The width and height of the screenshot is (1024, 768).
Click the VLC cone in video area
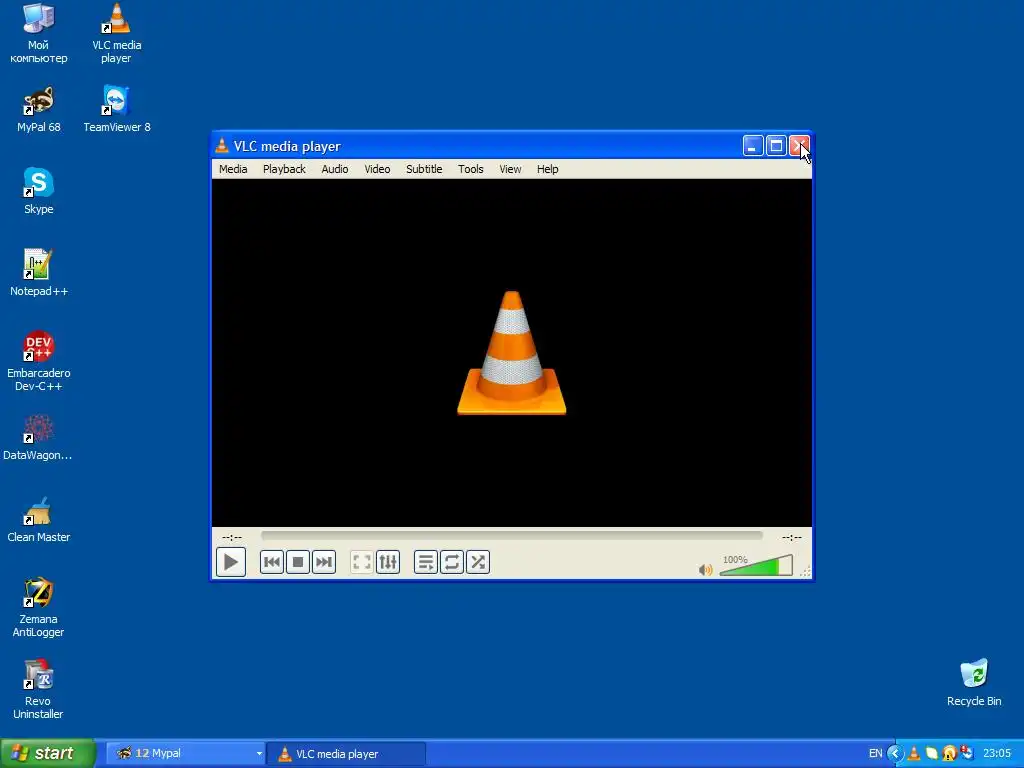tap(511, 353)
